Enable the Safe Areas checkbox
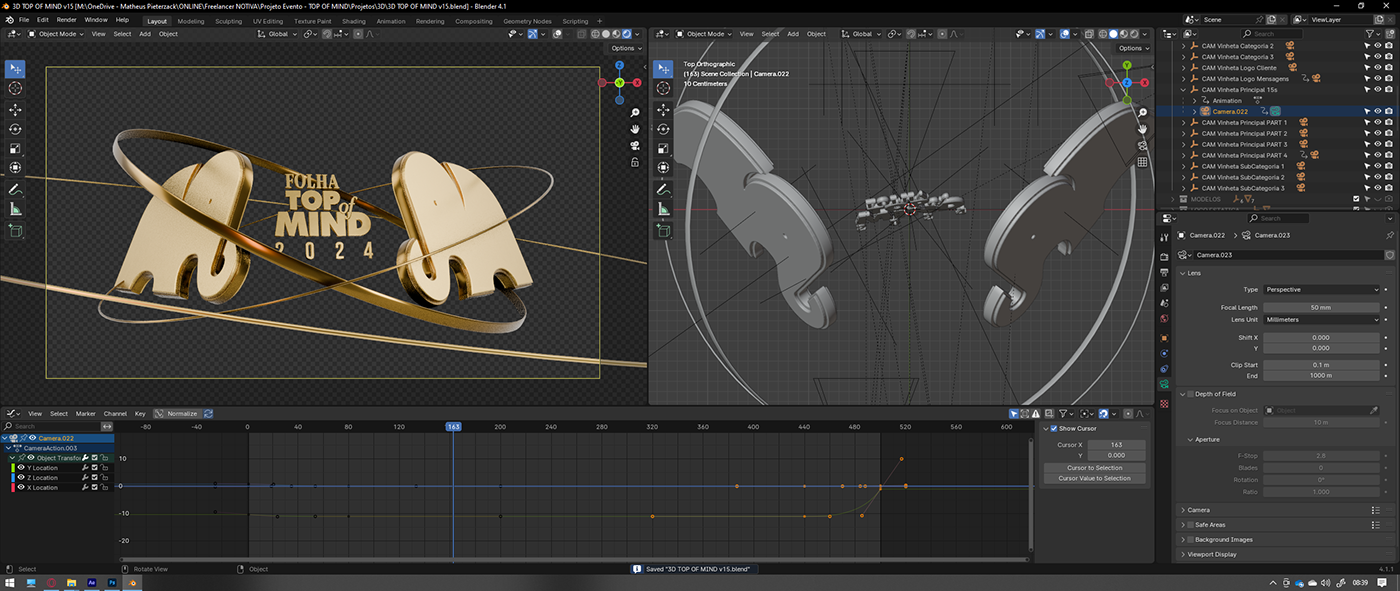This screenshot has width=1400, height=591. pos(1190,524)
